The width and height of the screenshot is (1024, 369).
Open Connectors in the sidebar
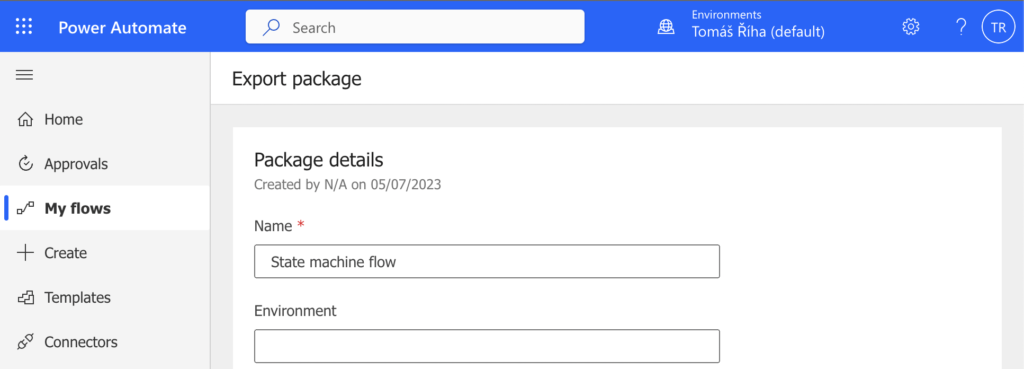tap(104, 342)
